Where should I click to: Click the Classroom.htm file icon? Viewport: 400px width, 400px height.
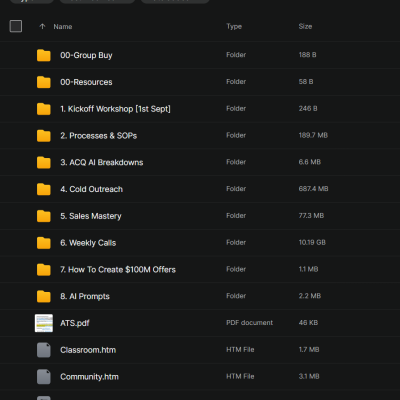pyautogui.click(x=44, y=350)
